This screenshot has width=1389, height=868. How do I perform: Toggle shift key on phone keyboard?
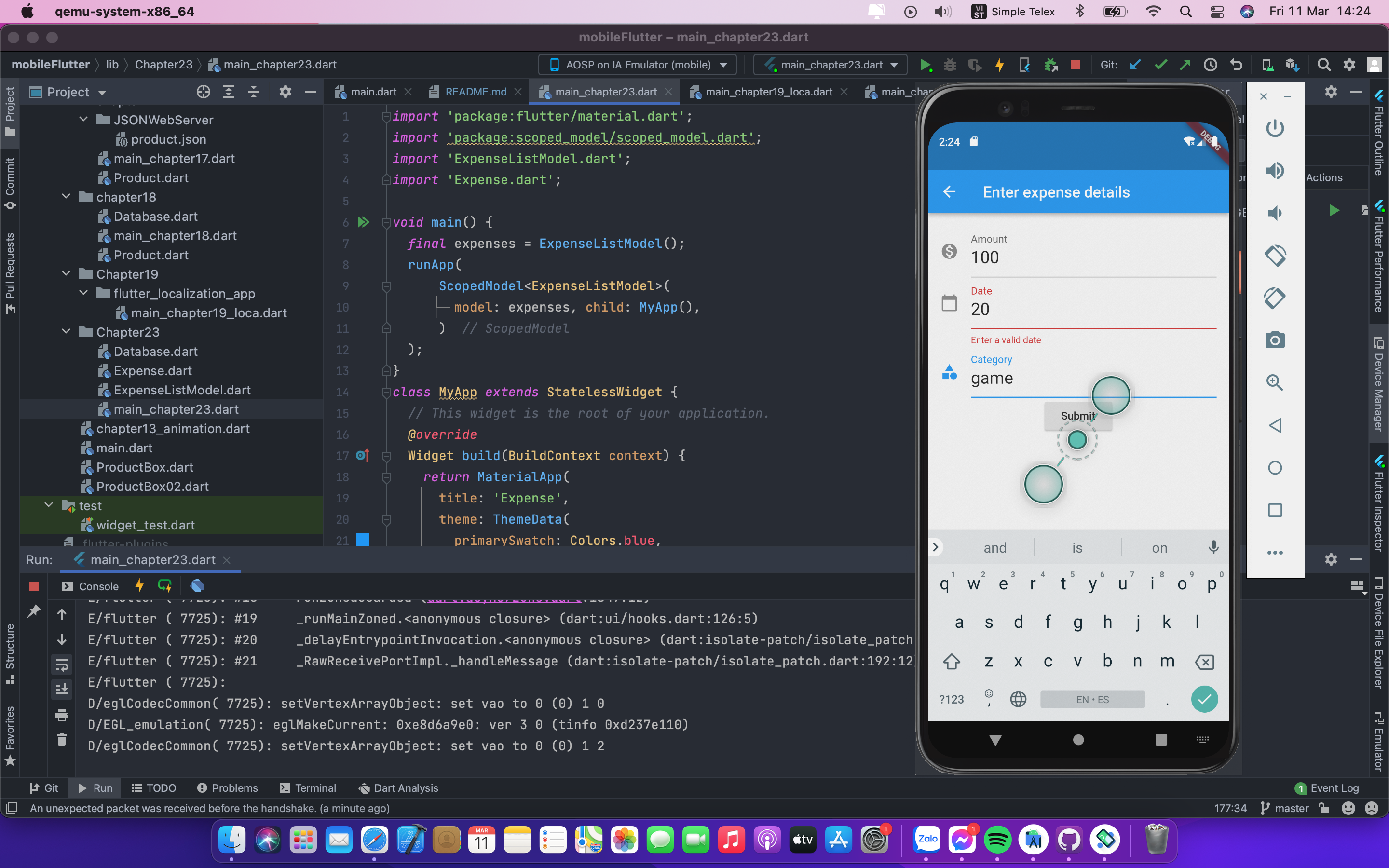coord(952,661)
